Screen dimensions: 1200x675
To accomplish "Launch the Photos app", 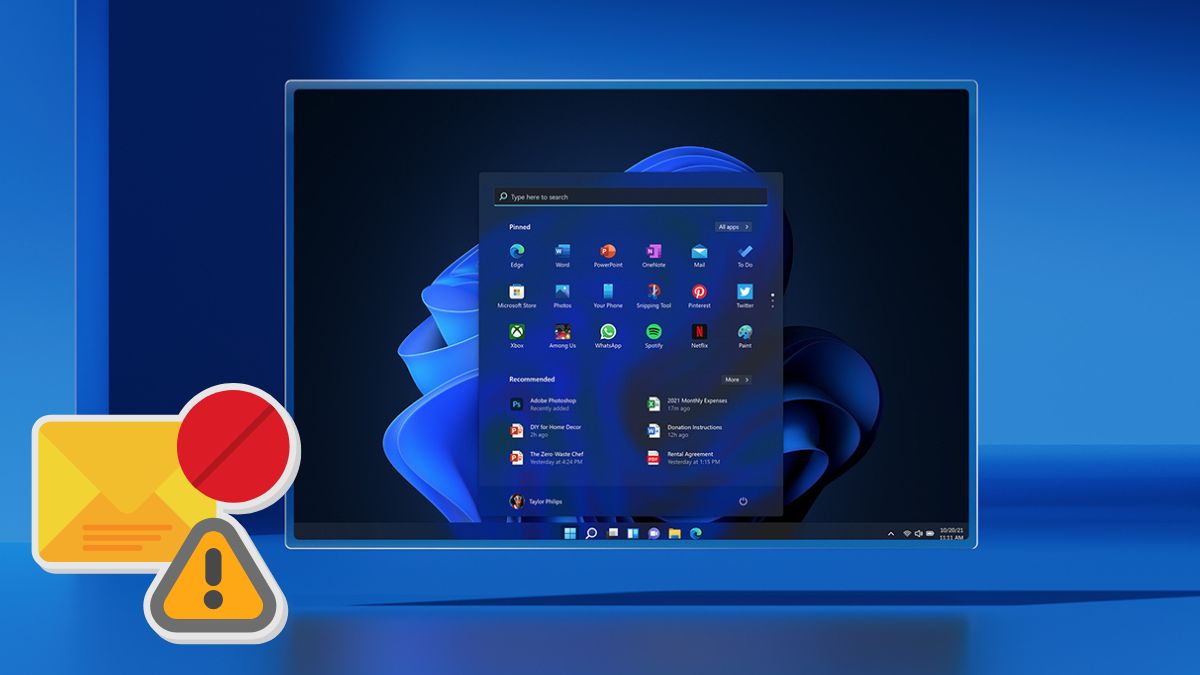I will pos(562,296).
